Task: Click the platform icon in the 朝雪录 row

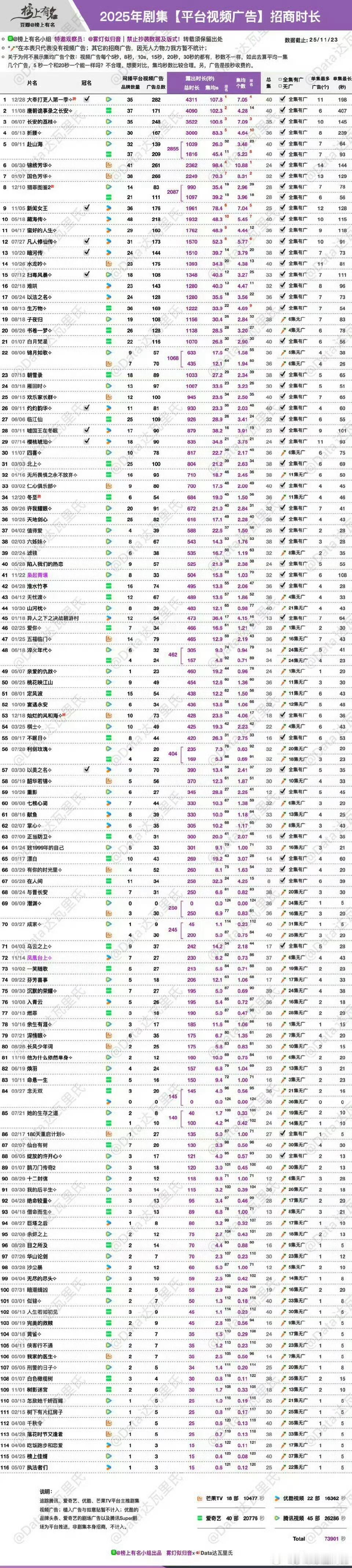Action: (109, 375)
